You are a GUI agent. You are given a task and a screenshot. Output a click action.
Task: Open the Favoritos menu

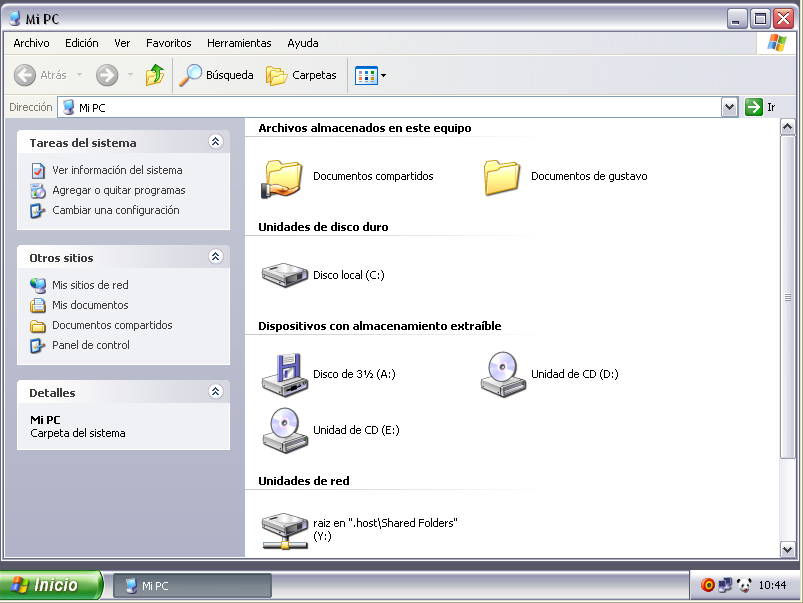coord(168,43)
